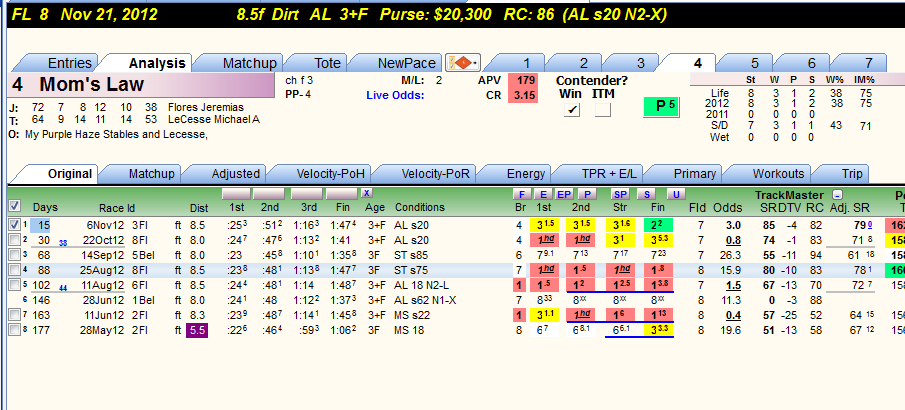Screen dimensions: 905x410
Task: Toggle the select-all checkbox beside Days header
Action: coord(15,206)
